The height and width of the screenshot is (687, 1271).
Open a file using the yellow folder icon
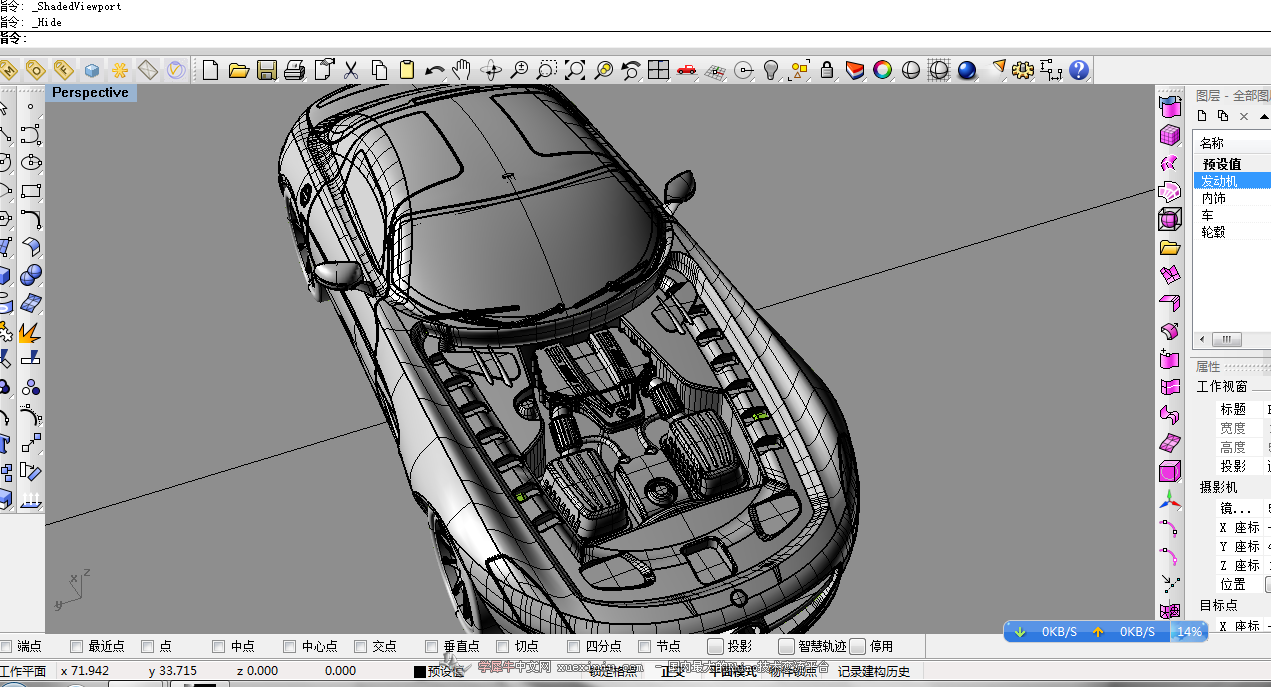(x=238, y=70)
